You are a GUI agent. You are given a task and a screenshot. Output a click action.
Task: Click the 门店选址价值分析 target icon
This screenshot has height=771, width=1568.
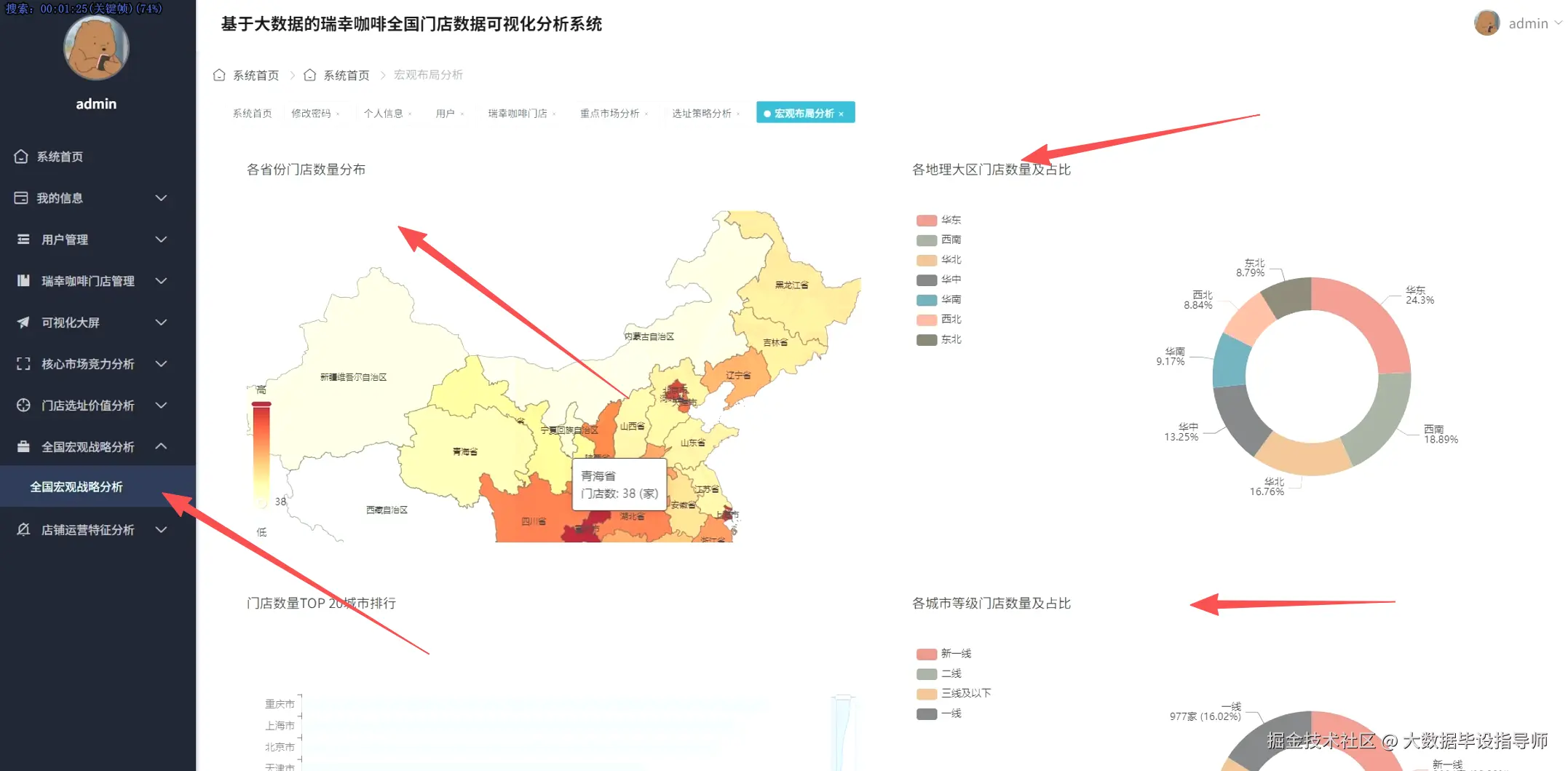coord(23,406)
